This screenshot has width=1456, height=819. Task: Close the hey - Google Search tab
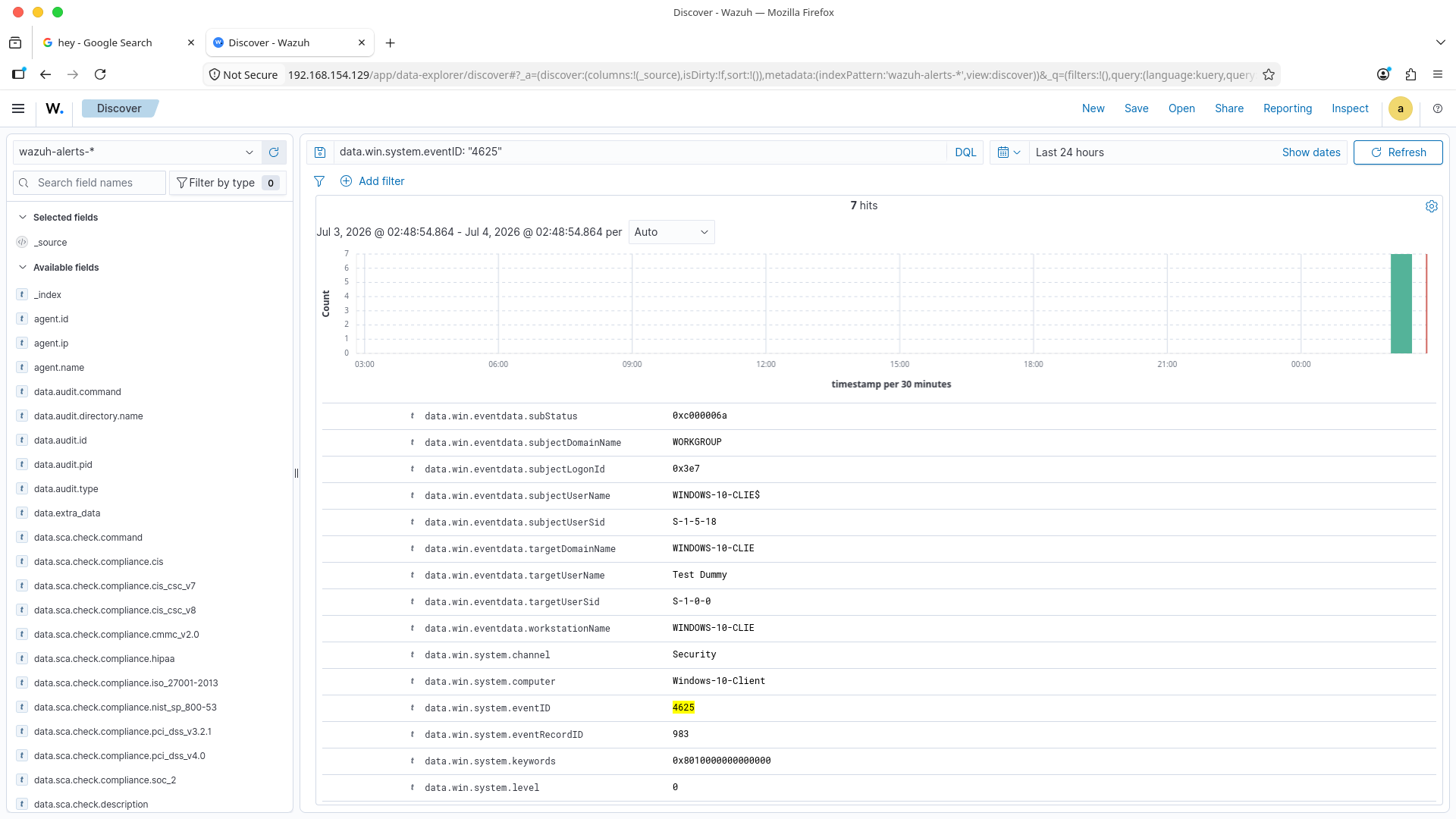tap(191, 42)
